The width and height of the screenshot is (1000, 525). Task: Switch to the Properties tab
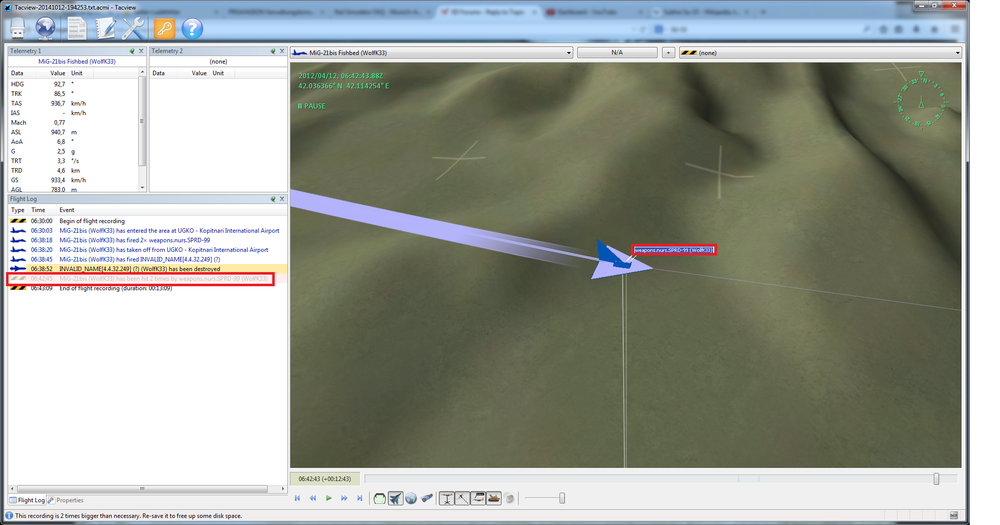pos(66,500)
